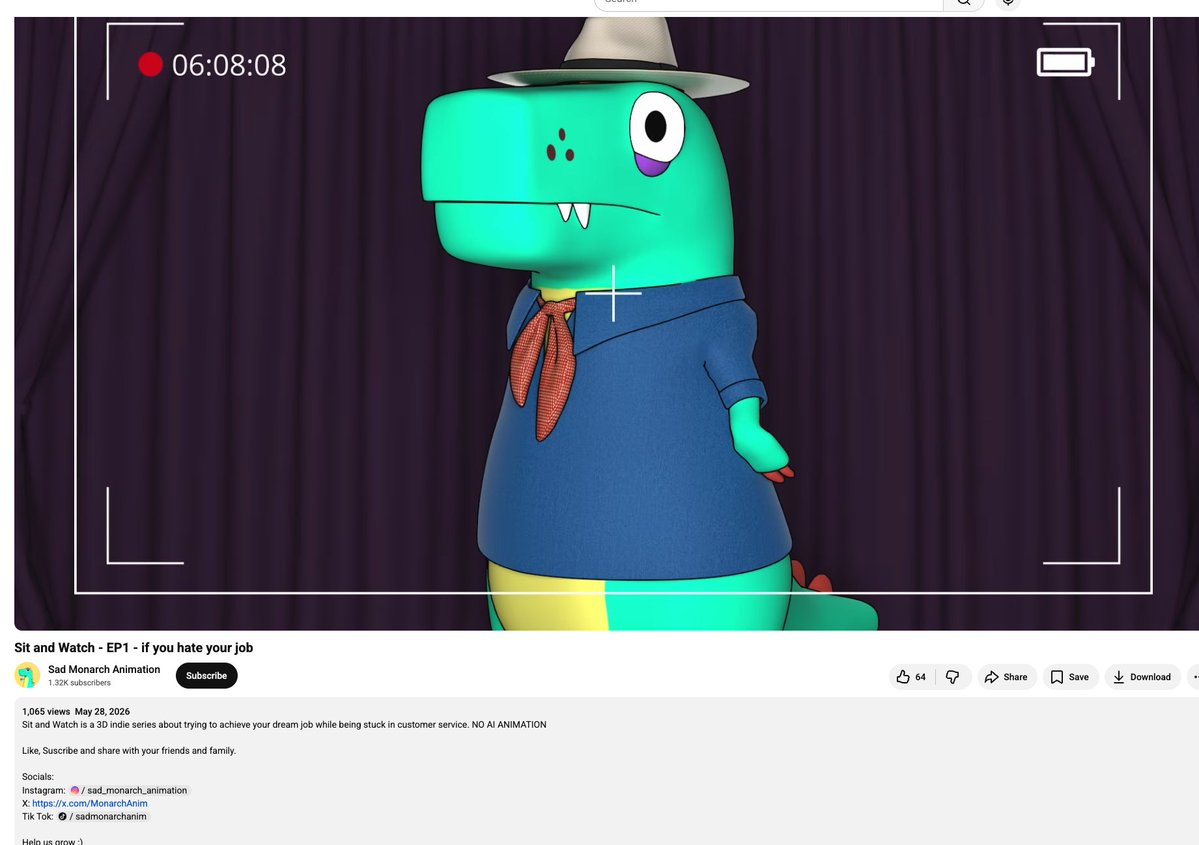Save the video to a playlist
The height and width of the screenshot is (845, 1199).
(x=1071, y=677)
